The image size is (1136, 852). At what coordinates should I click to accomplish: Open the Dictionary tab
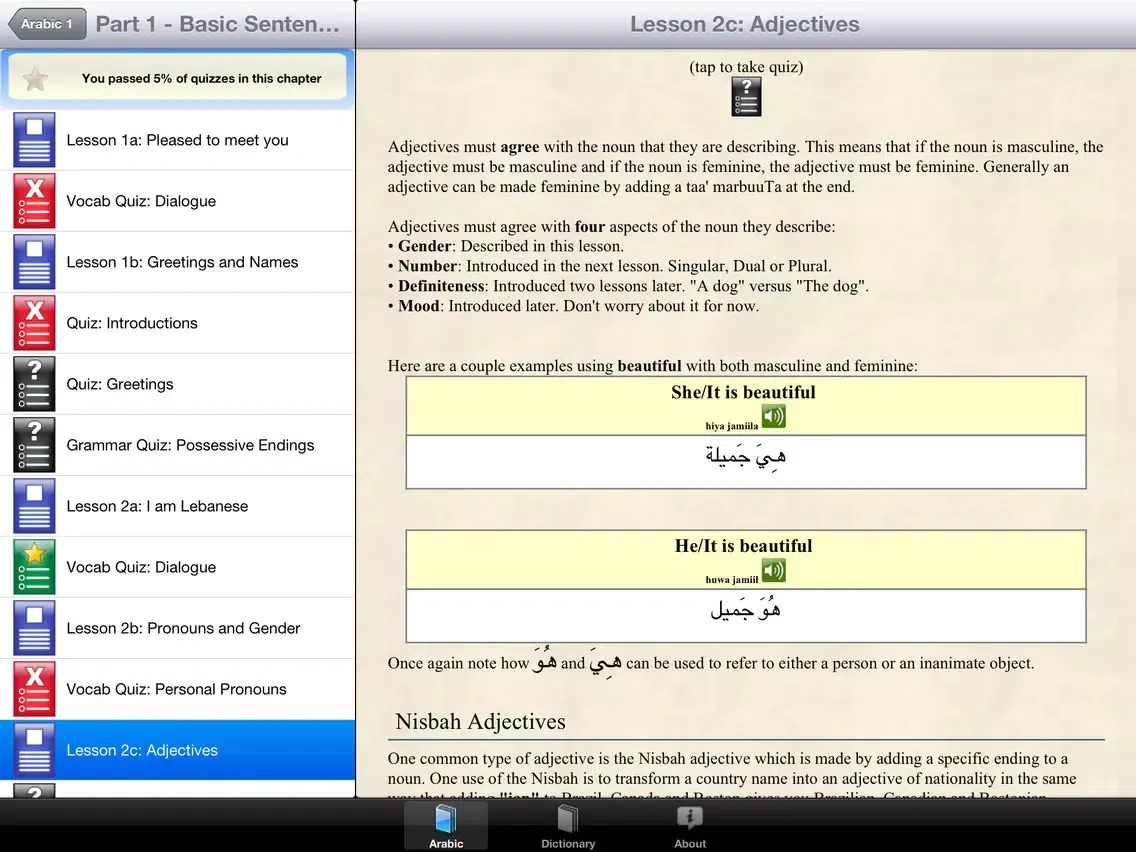coord(568,826)
